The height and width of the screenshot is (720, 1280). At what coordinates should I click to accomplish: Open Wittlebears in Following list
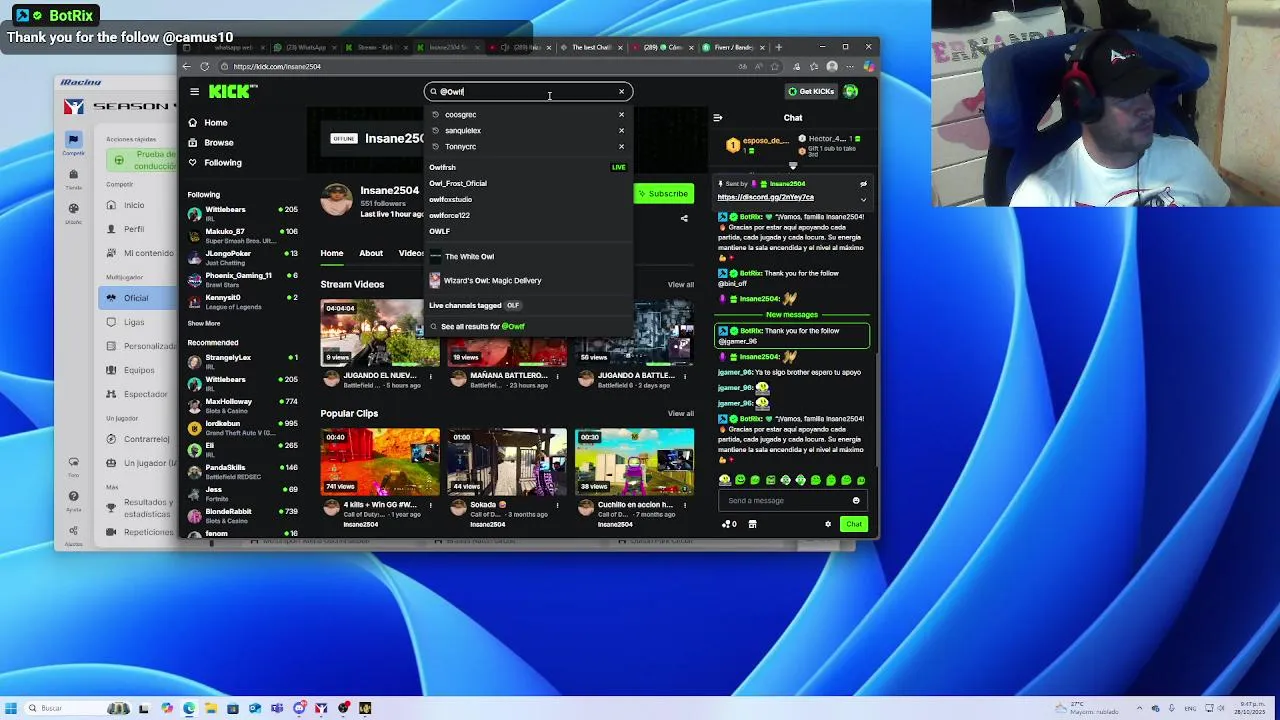coord(242,212)
